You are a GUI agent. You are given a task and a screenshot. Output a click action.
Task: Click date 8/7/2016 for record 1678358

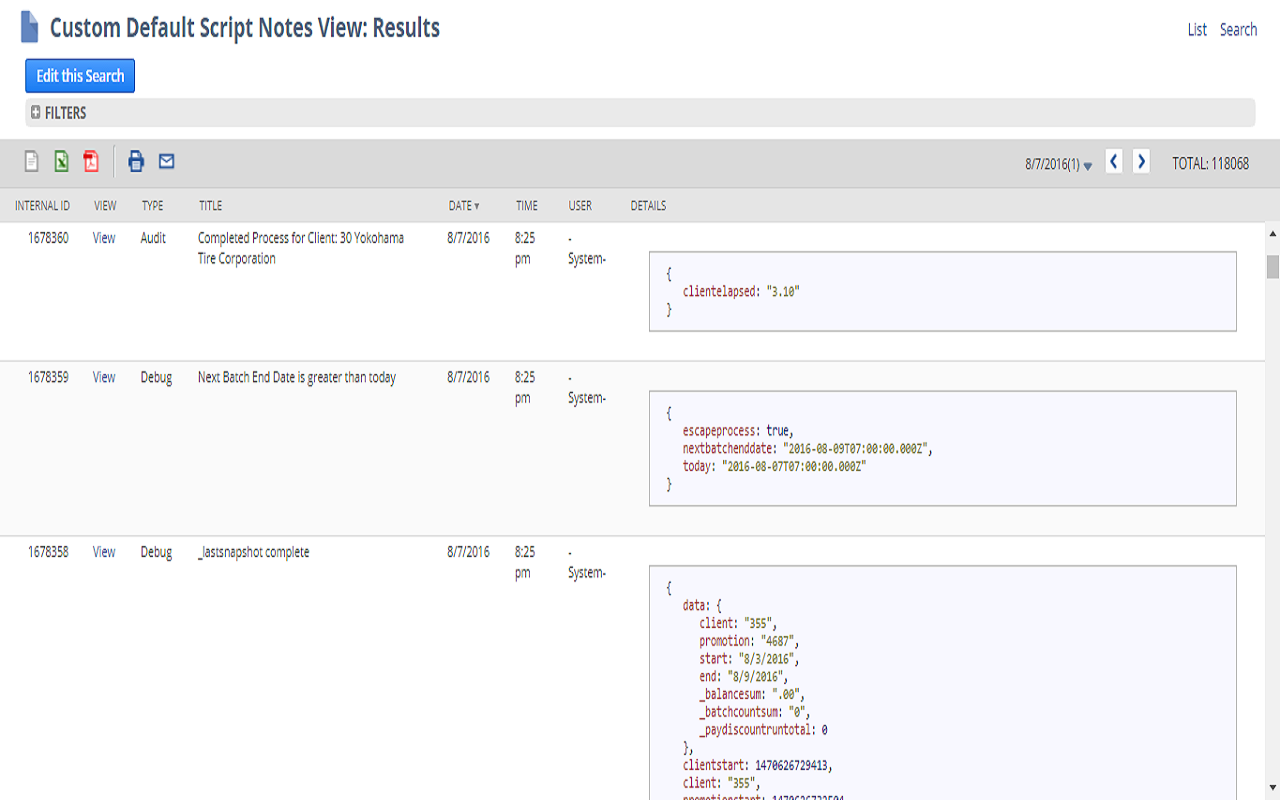pos(468,552)
